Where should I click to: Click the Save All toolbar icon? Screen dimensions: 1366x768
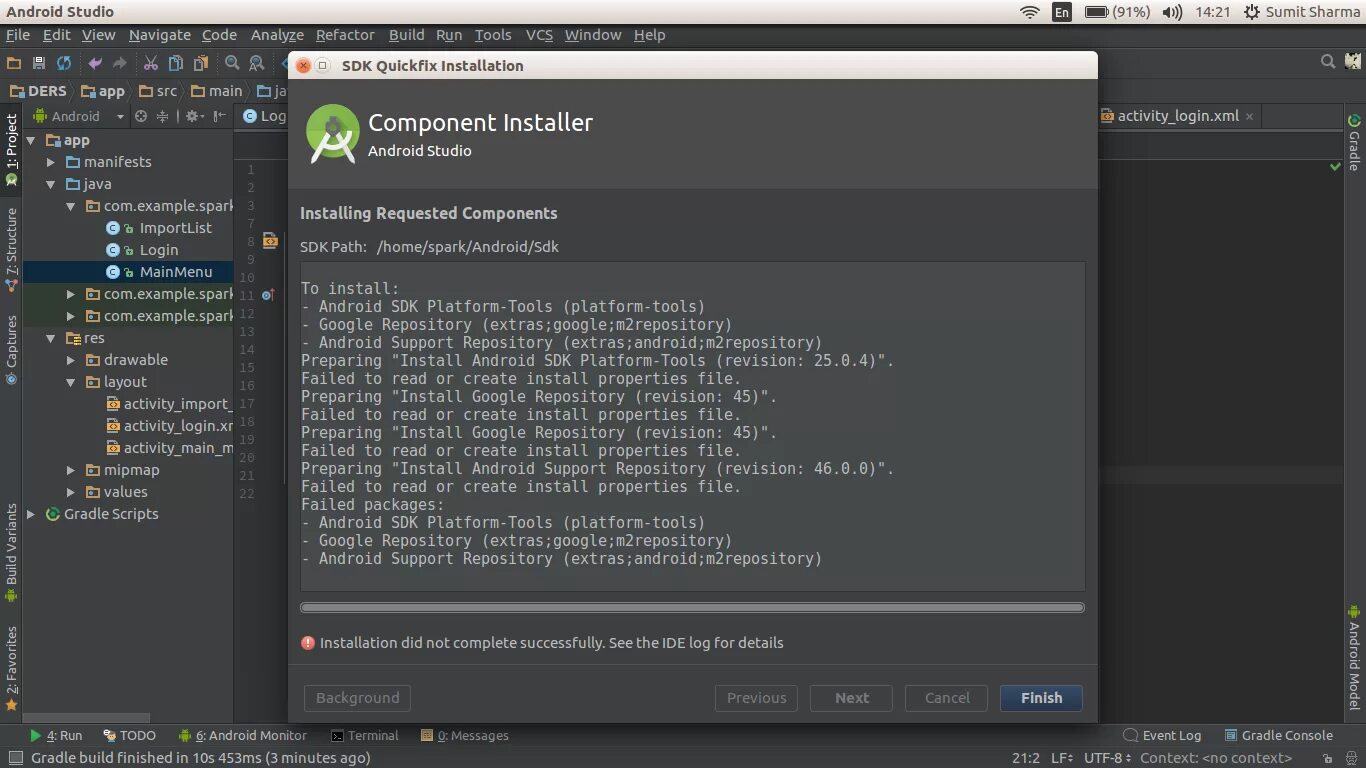click(x=39, y=63)
